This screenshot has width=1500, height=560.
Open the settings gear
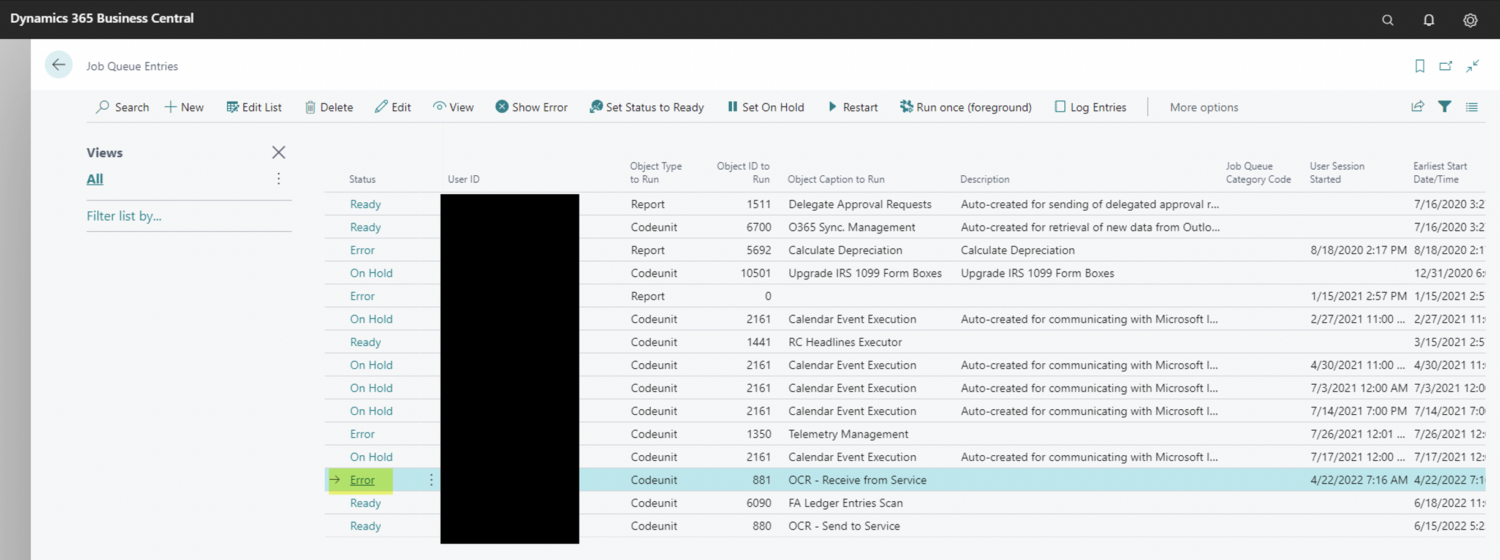click(1470, 20)
